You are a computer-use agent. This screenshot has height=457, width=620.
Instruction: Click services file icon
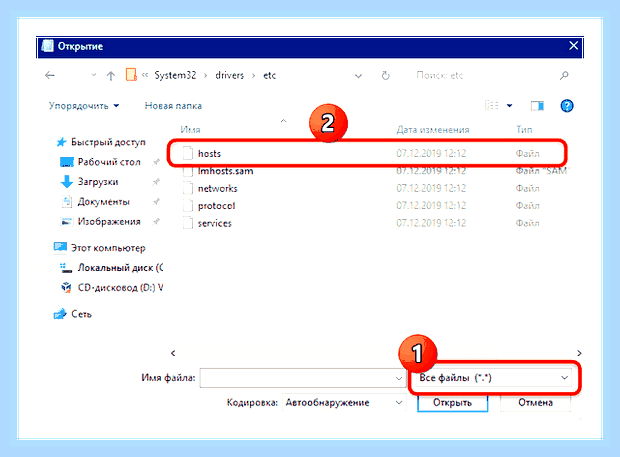pyautogui.click(x=188, y=223)
